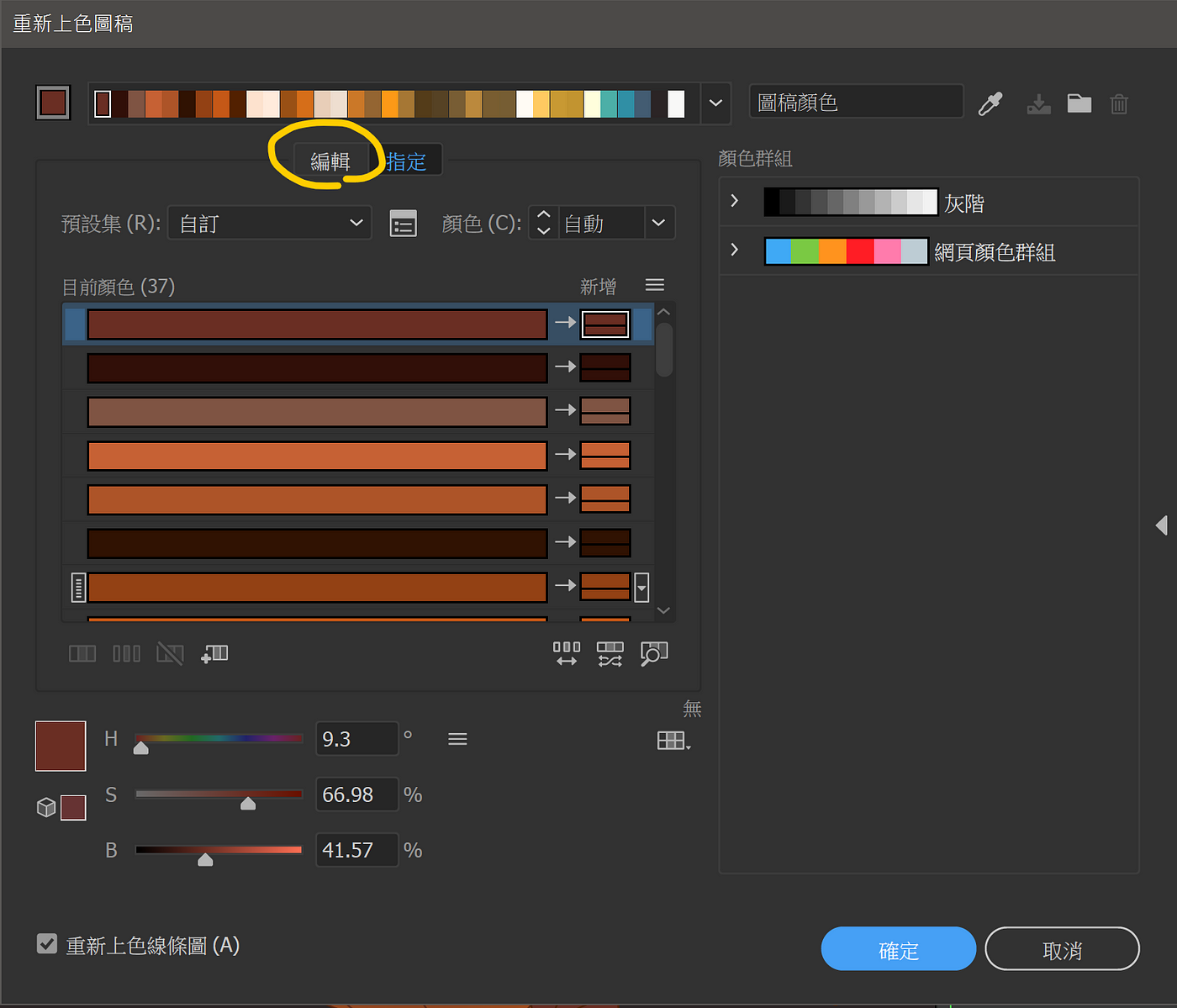Open the 顏色 自動 dropdown arrow
The width and height of the screenshot is (1177, 1008).
point(658,223)
